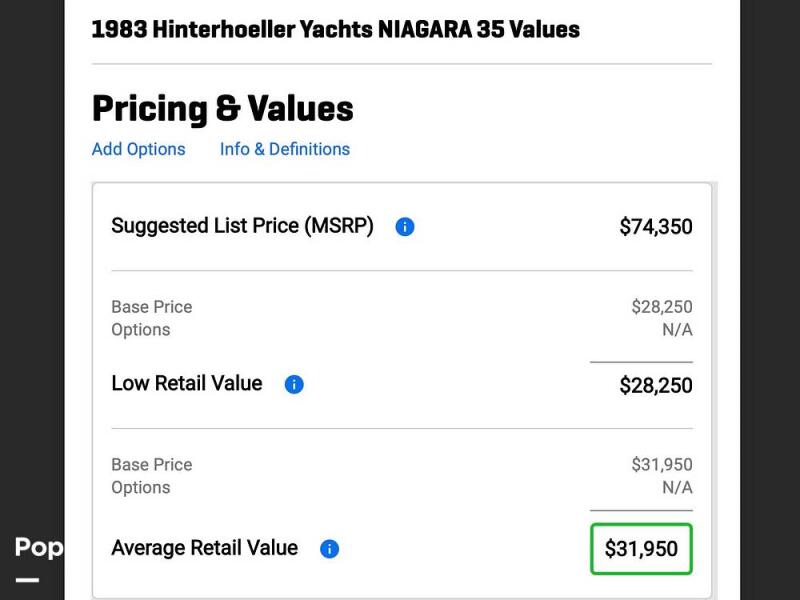Click the gray $31,950 base price amount
Screen dimensions: 800x600
coord(662,465)
